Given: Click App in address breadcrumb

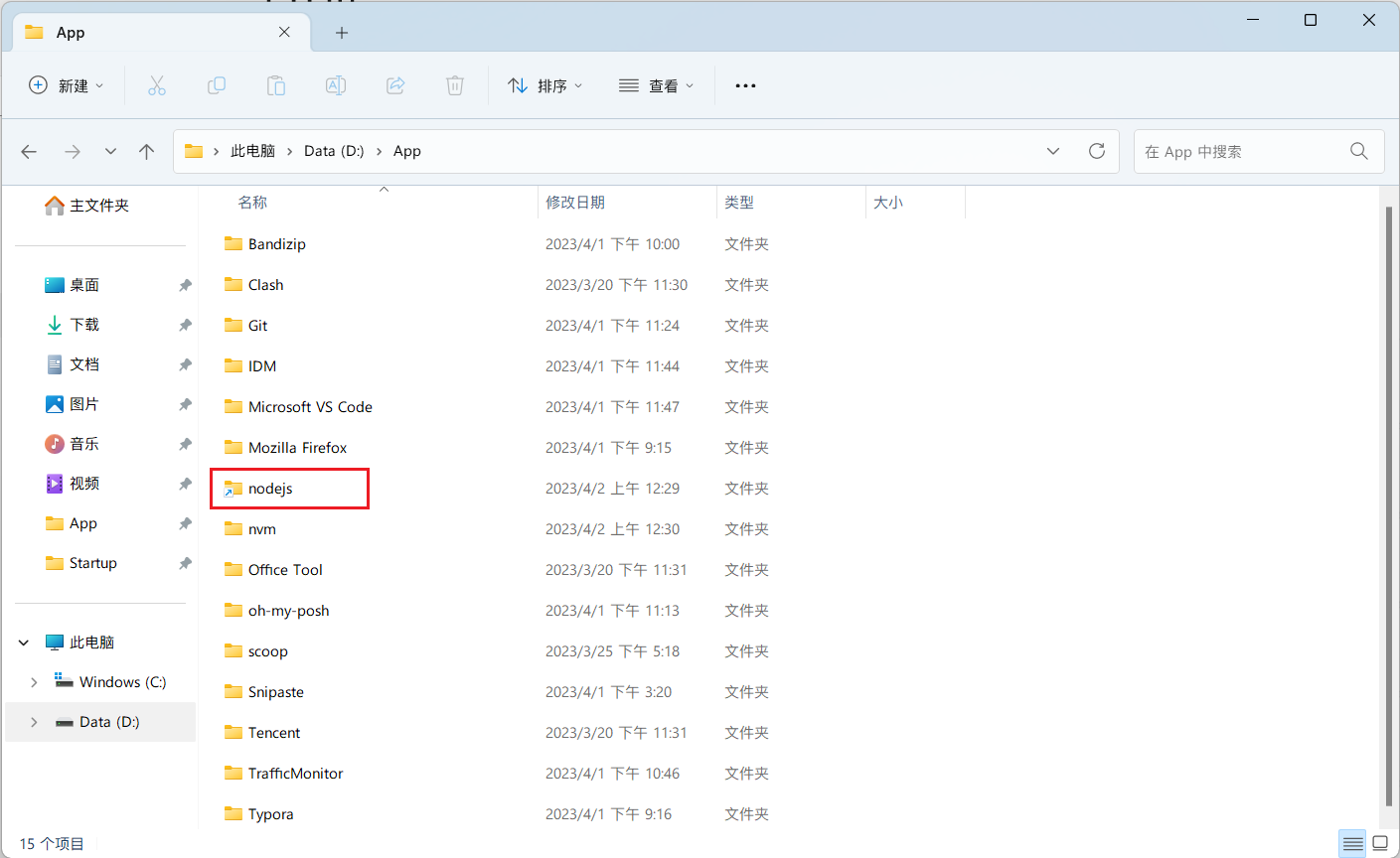Looking at the screenshot, I should tap(407, 151).
